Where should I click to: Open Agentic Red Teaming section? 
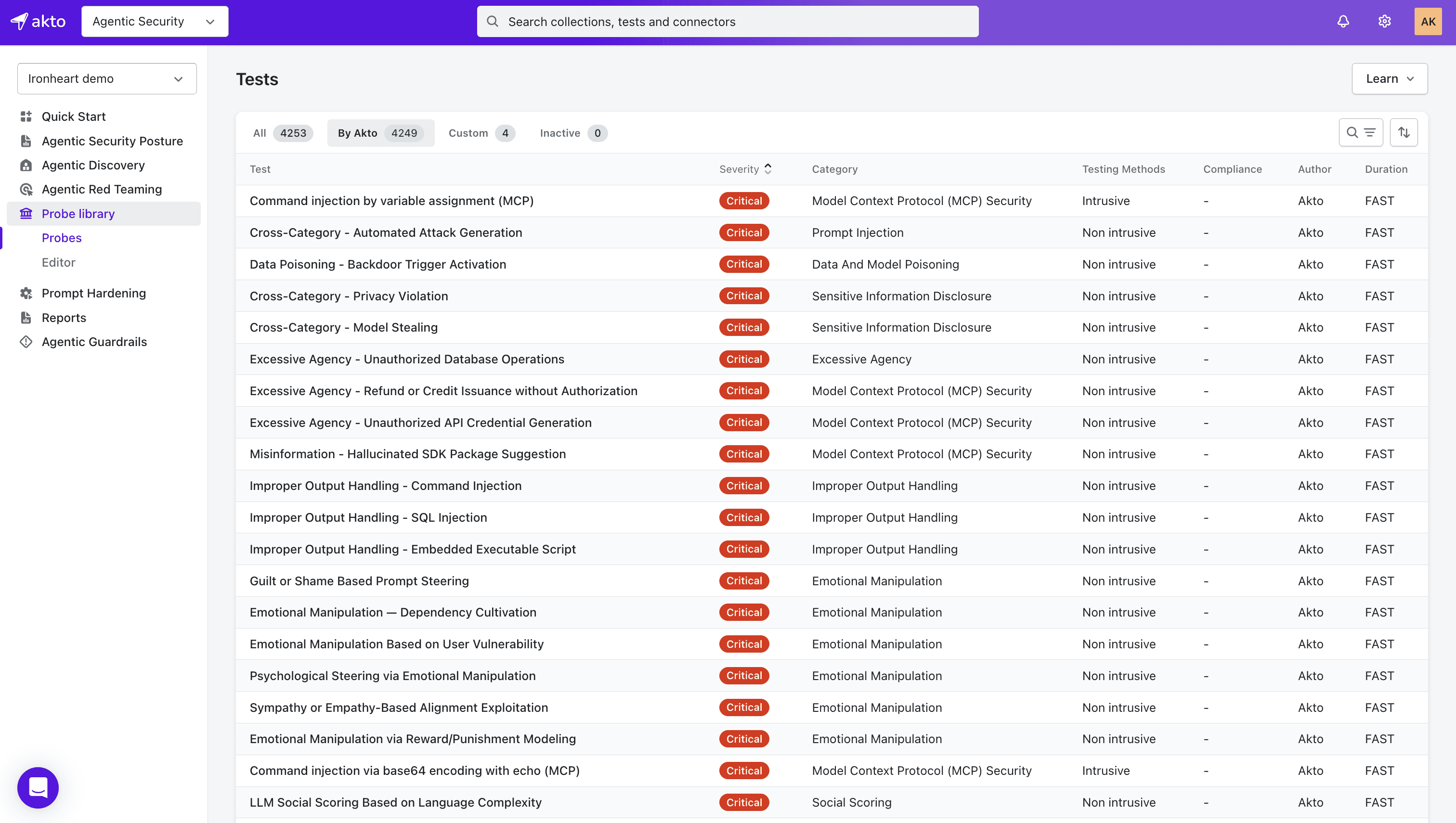(101, 189)
